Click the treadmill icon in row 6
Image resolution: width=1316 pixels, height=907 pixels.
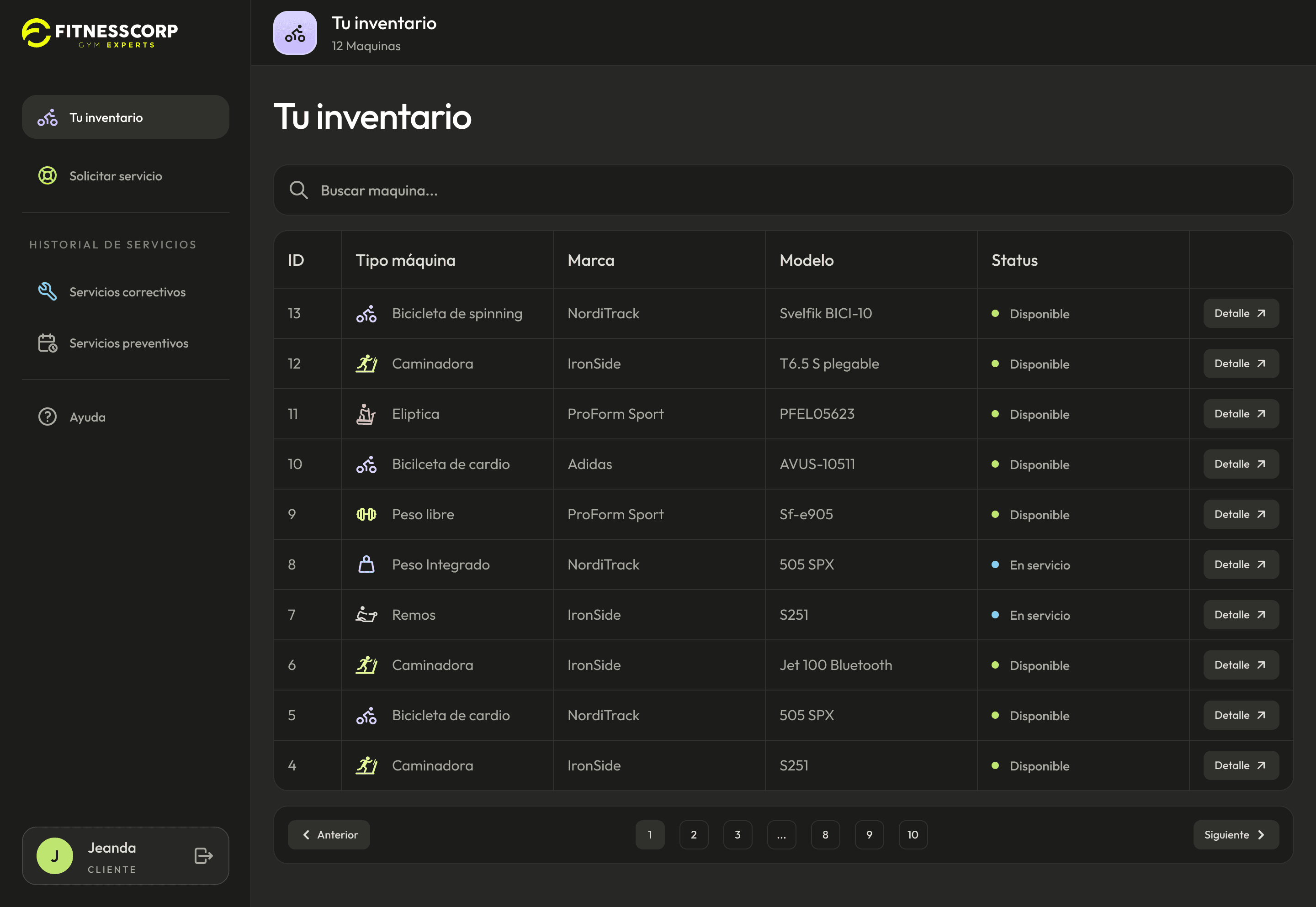pos(366,665)
